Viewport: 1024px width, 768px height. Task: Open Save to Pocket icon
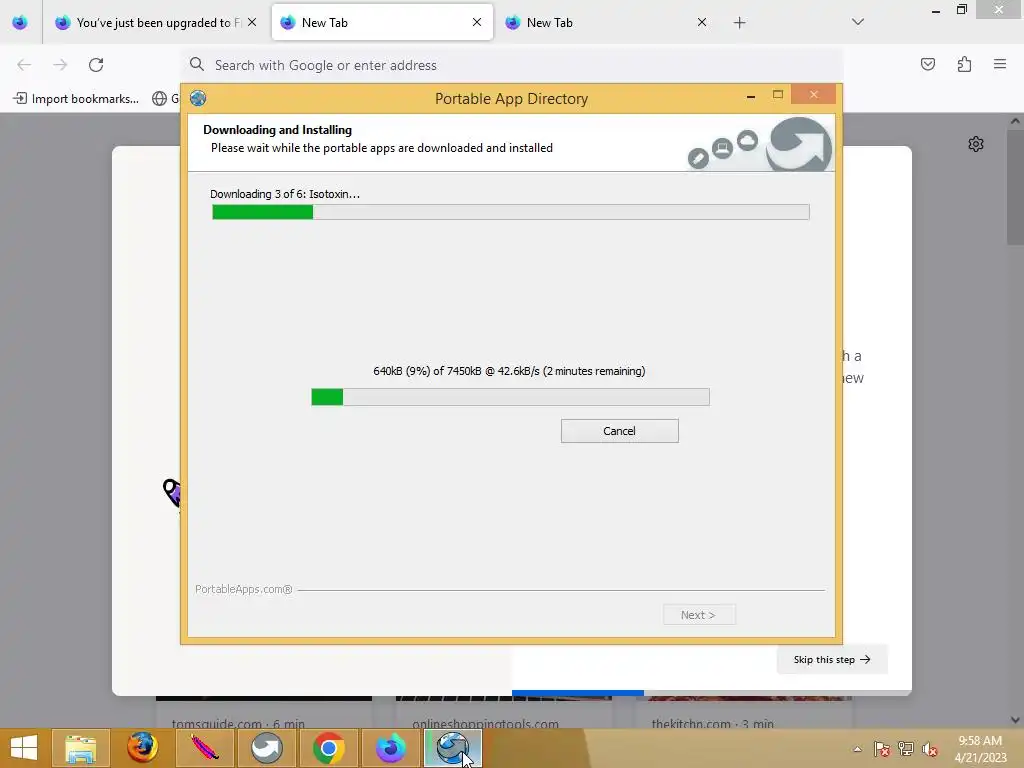coord(927,64)
